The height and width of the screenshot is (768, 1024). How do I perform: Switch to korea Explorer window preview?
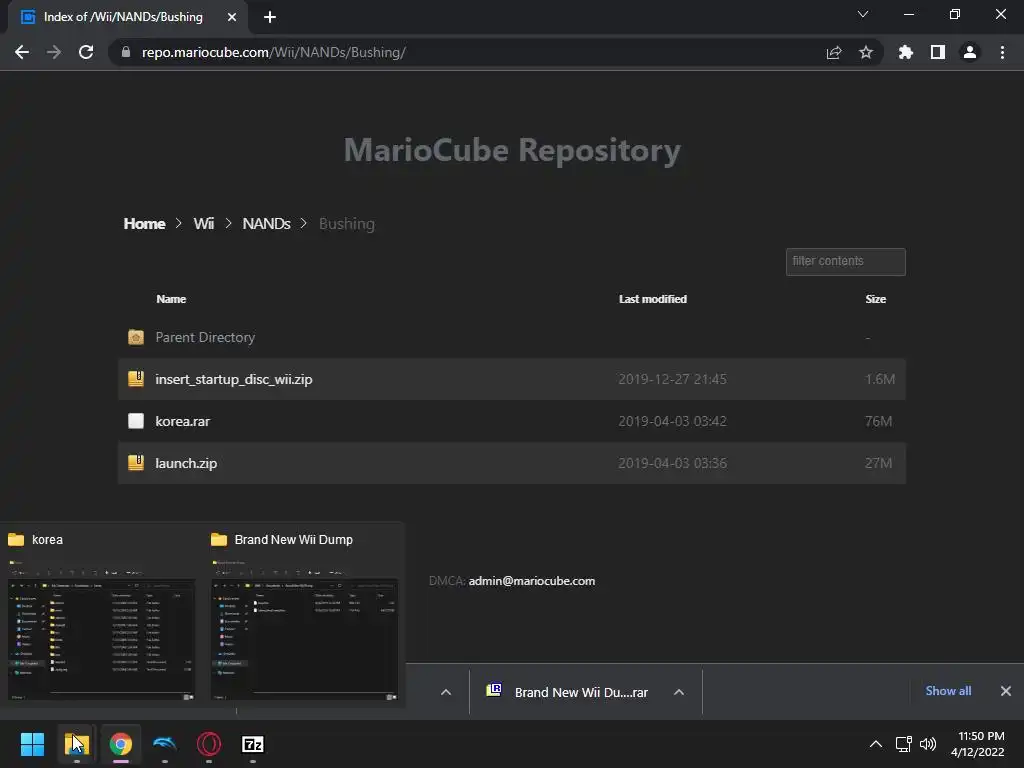(x=101, y=630)
